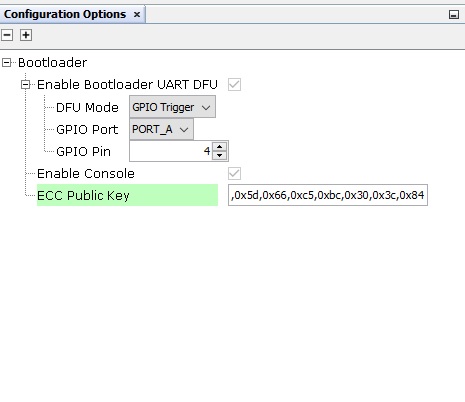Viewport: 465px width, 402px height.
Task: Increase the GPIO Pin value
Action: coord(219,147)
